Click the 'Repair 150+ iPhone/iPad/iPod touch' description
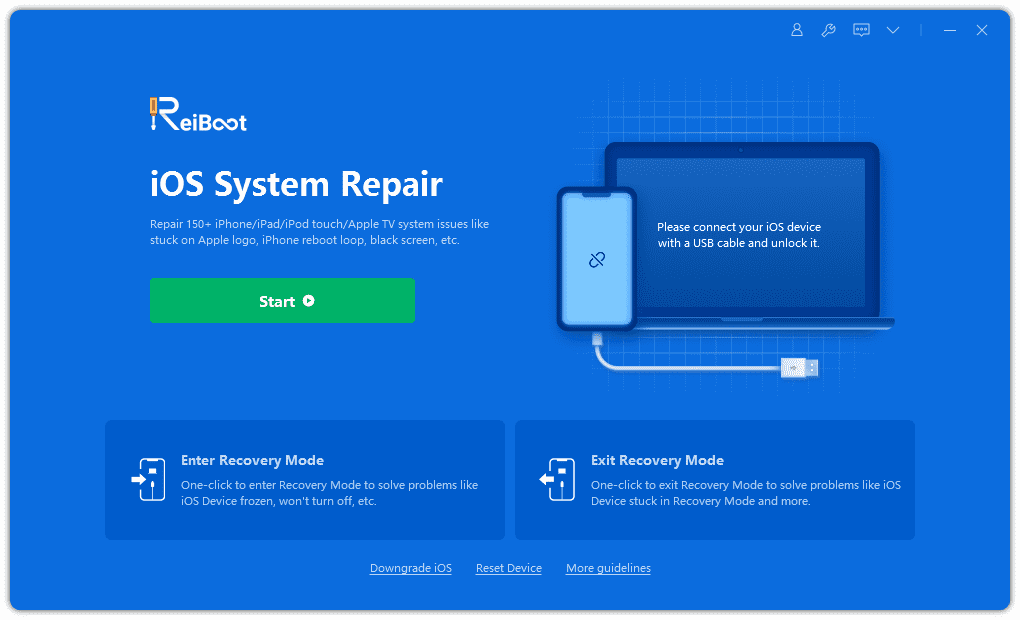1020x620 pixels. click(319, 232)
